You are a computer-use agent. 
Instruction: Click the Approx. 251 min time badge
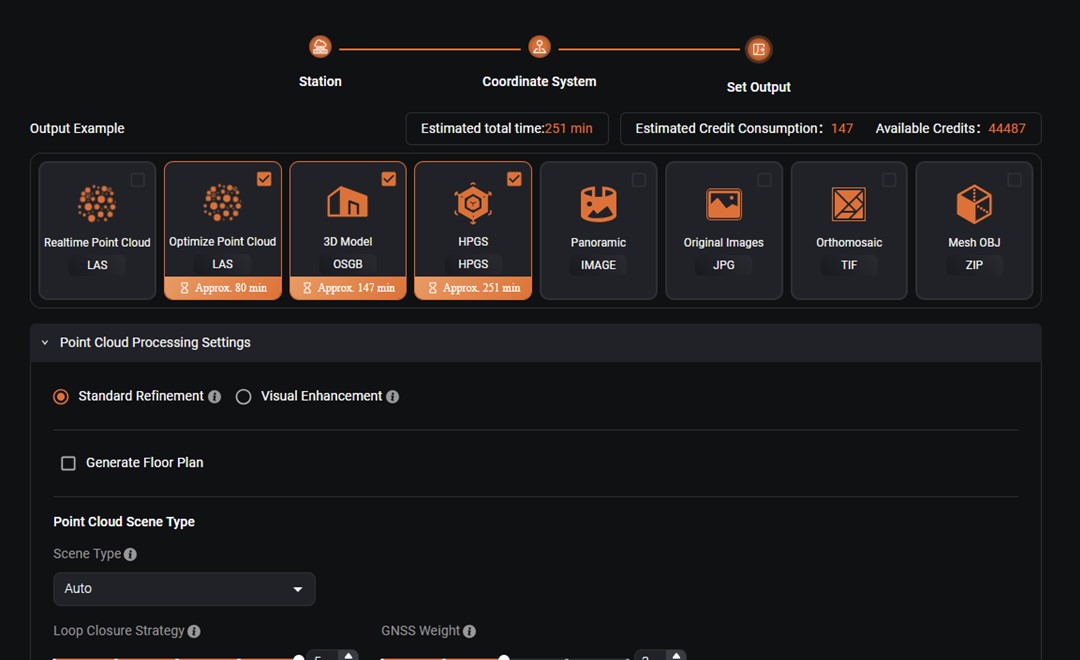click(473, 288)
